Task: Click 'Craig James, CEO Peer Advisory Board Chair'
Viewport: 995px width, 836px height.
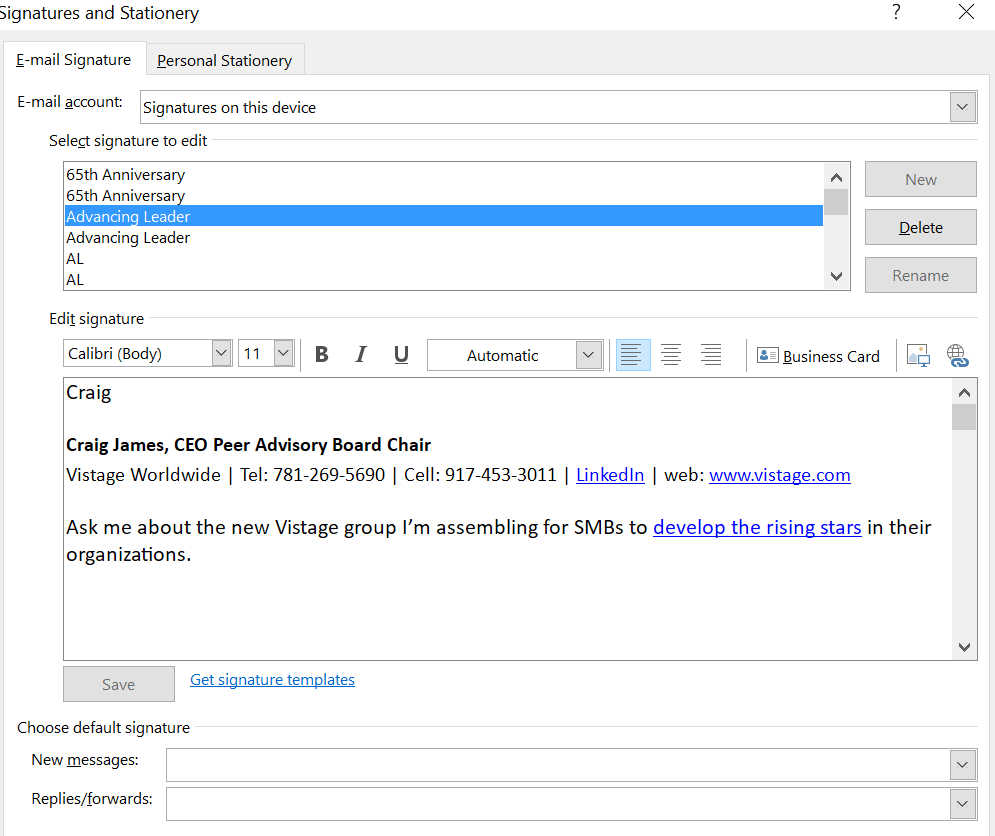Action: coord(248,444)
